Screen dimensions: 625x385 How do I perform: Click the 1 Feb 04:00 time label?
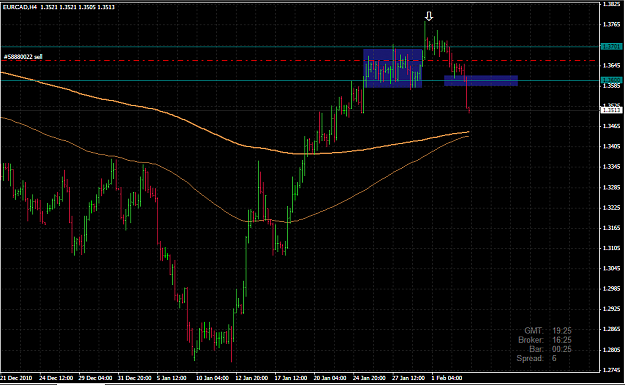(x=446, y=378)
